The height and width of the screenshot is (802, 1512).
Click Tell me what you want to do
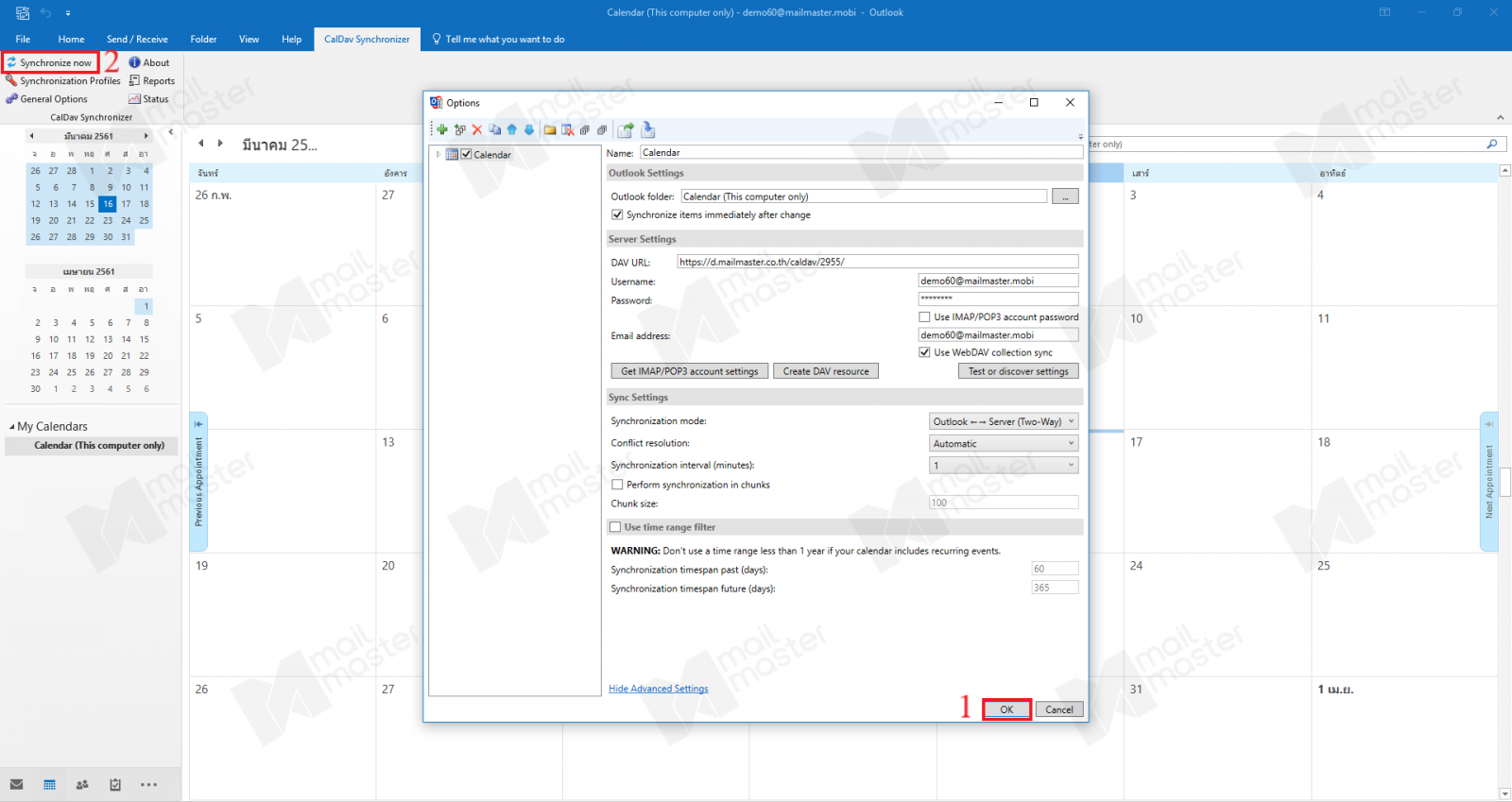(x=498, y=40)
